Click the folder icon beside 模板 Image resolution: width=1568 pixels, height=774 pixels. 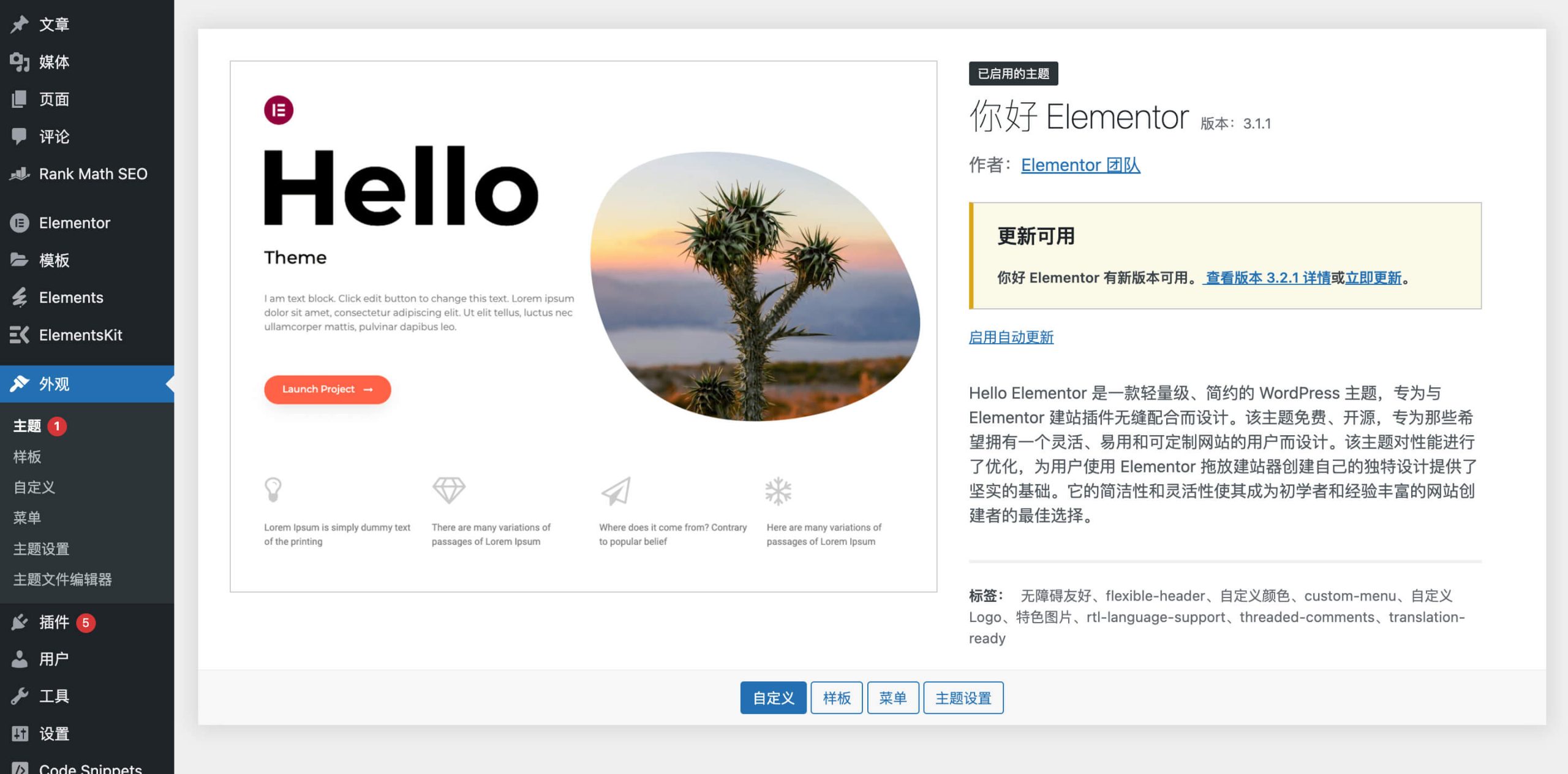coord(19,260)
